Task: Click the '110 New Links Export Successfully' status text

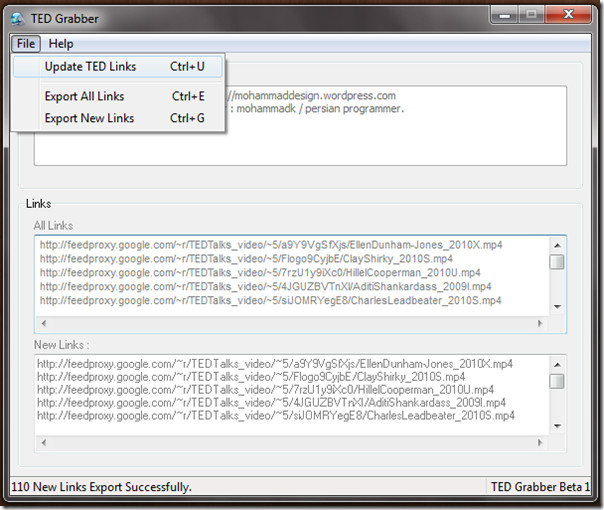Action: tap(101, 487)
